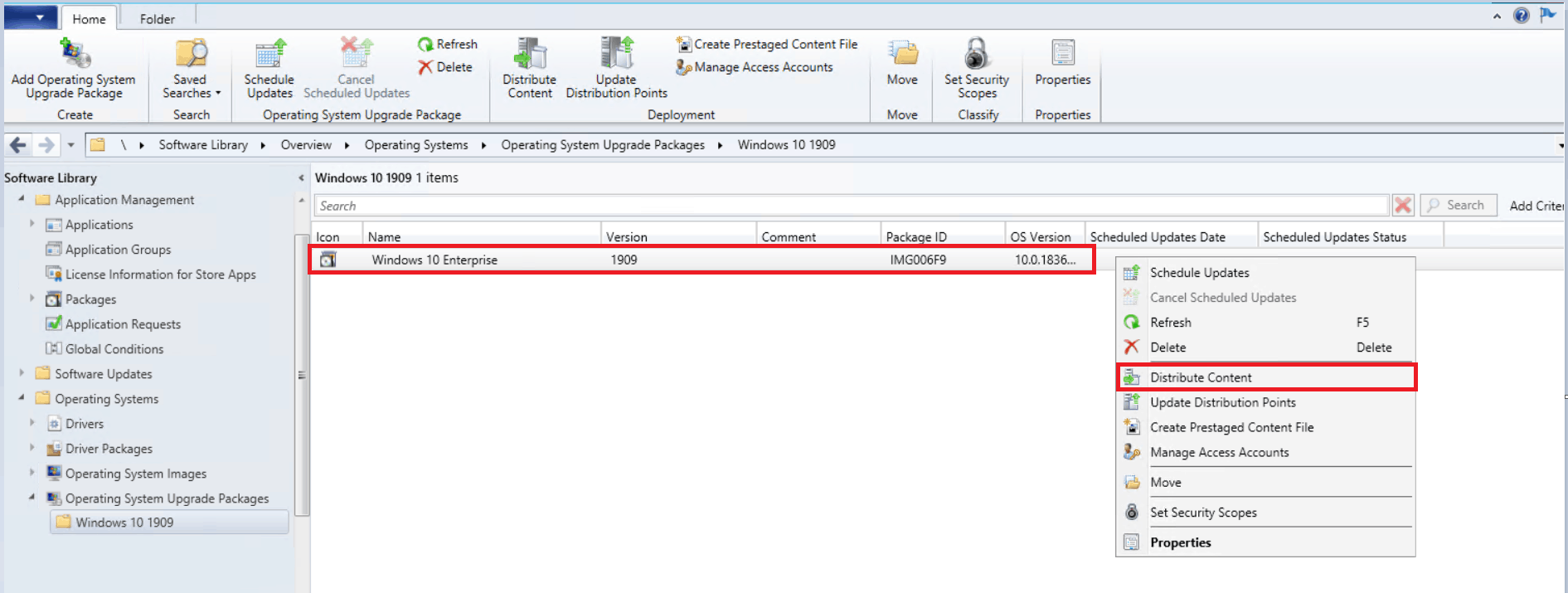Open the Help question mark icon

point(1521,16)
